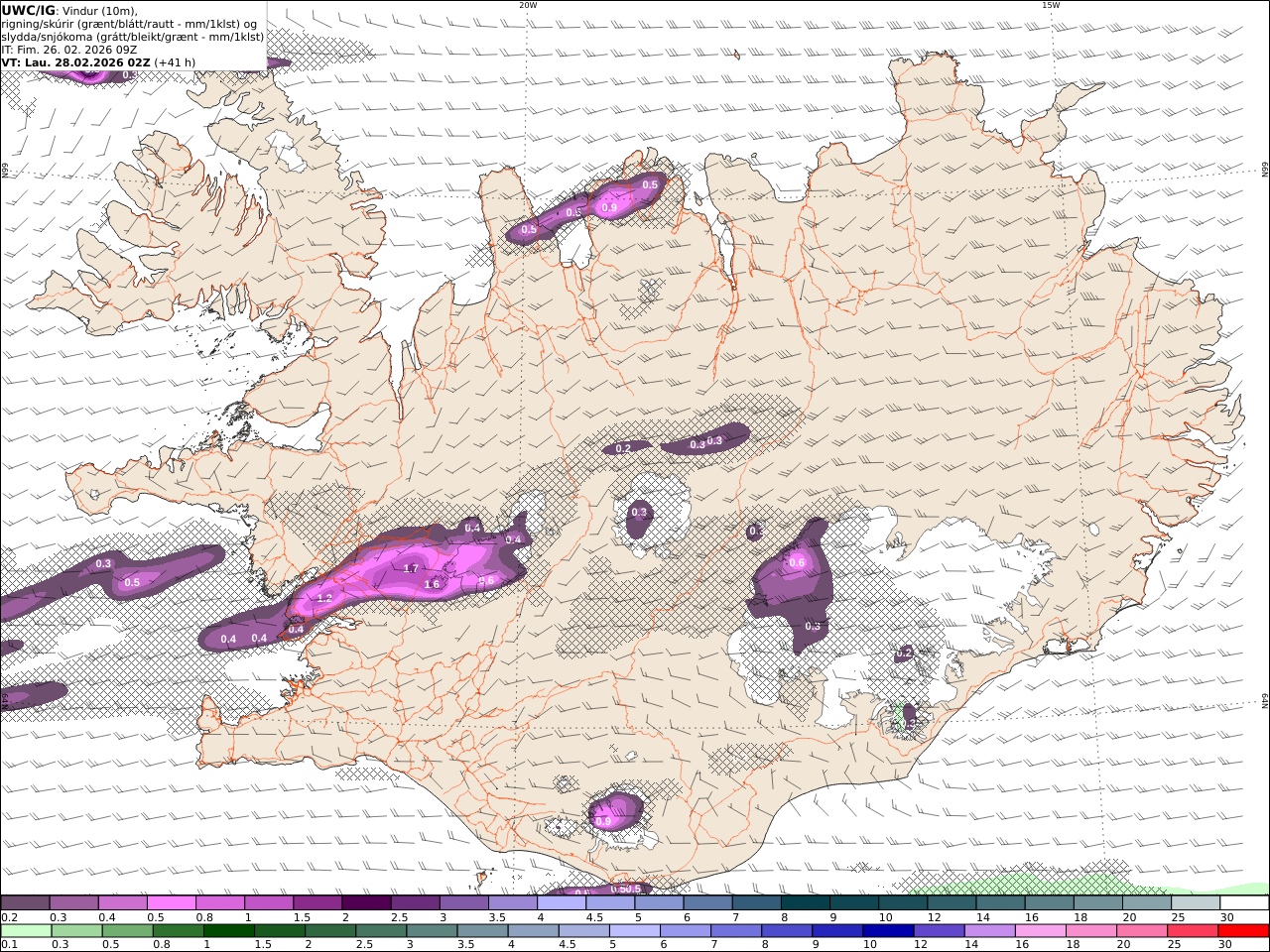This screenshot has width=1270, height=952.
Task: Pick the deep navy 10–12 rain scale swatch
Action: pyautogui.click(x=887, y=931)
